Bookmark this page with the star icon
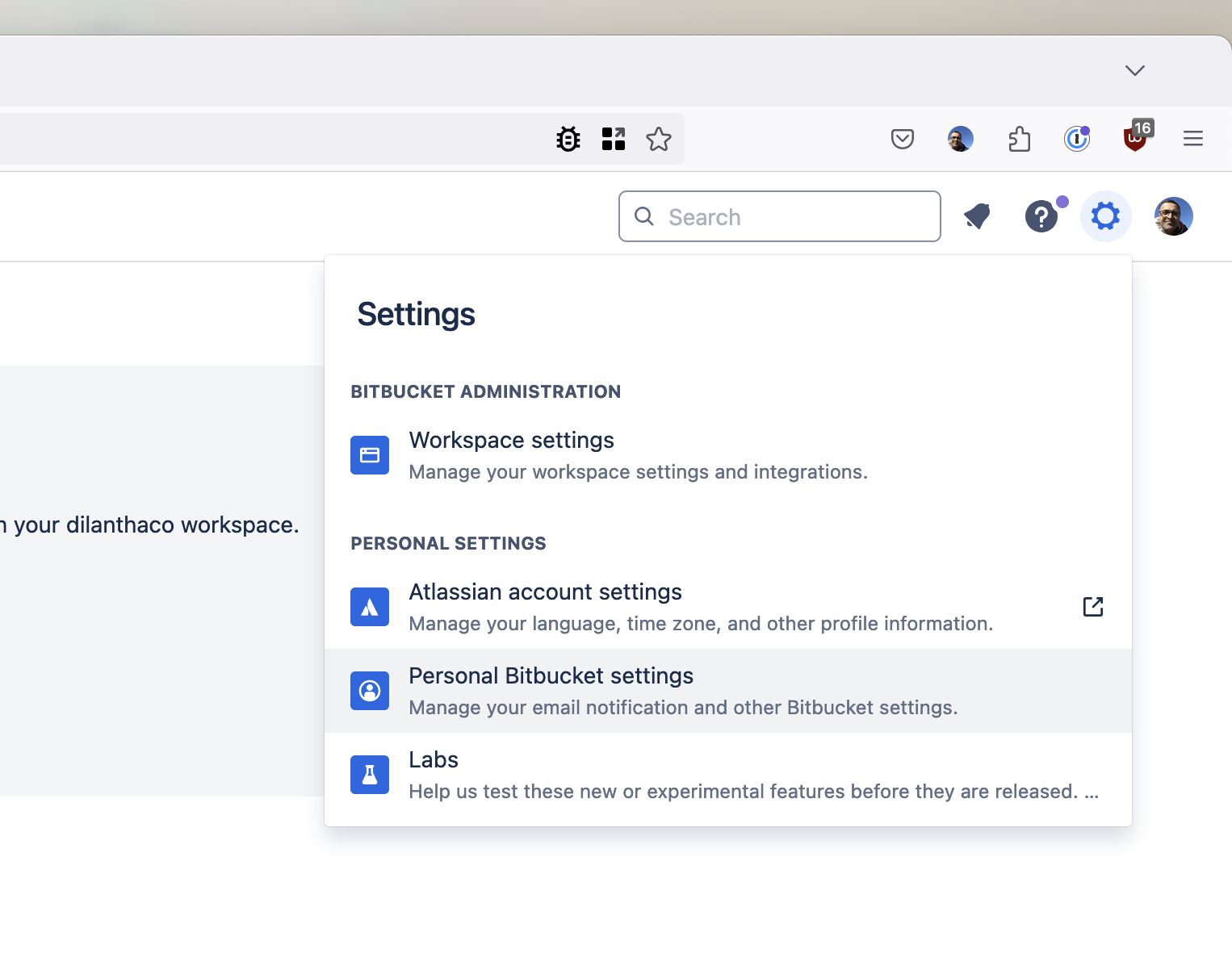This screenshot has width=1232, height=970. point(659,139)
